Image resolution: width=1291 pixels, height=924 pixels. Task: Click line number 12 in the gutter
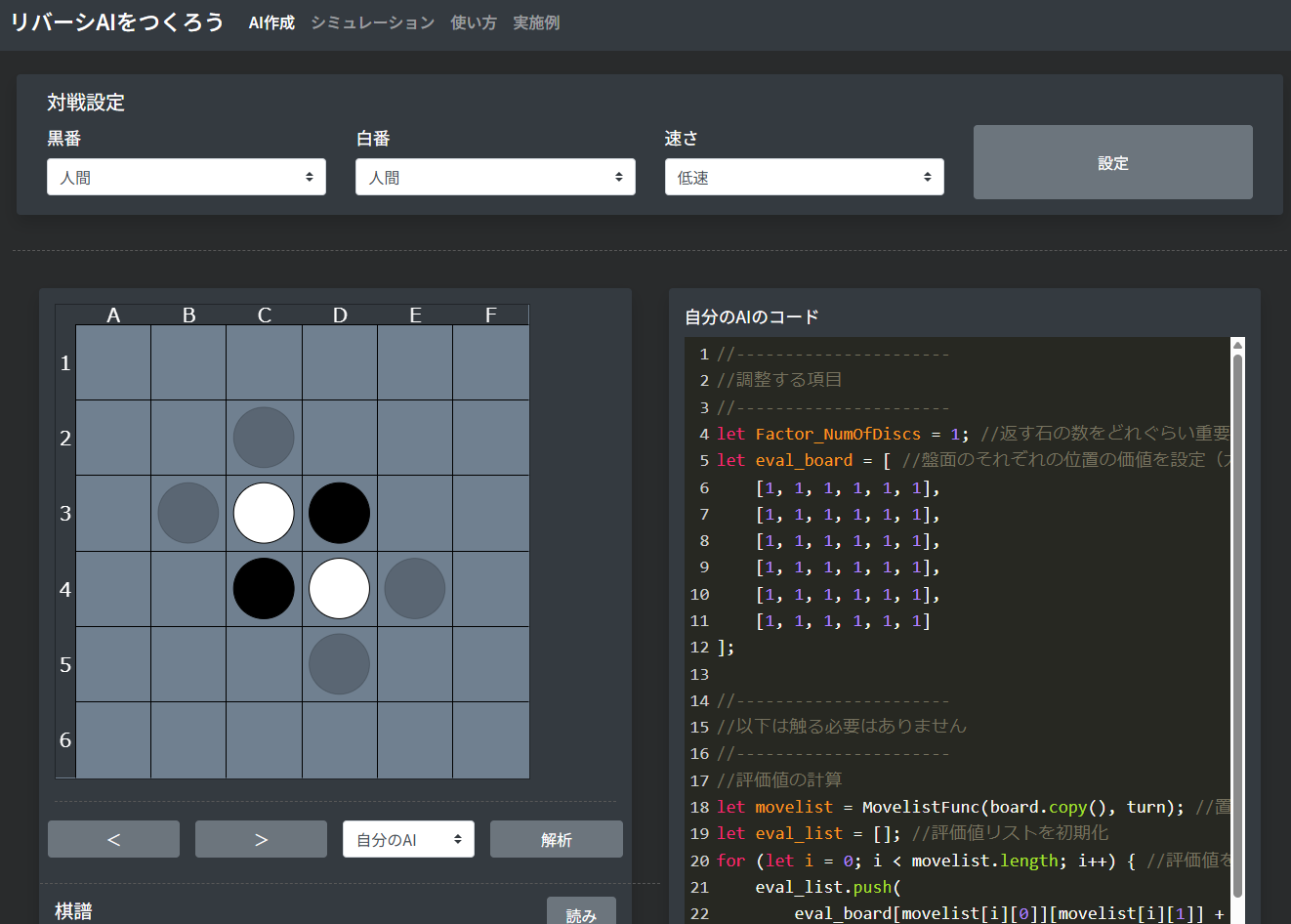(x=699, y=647)
